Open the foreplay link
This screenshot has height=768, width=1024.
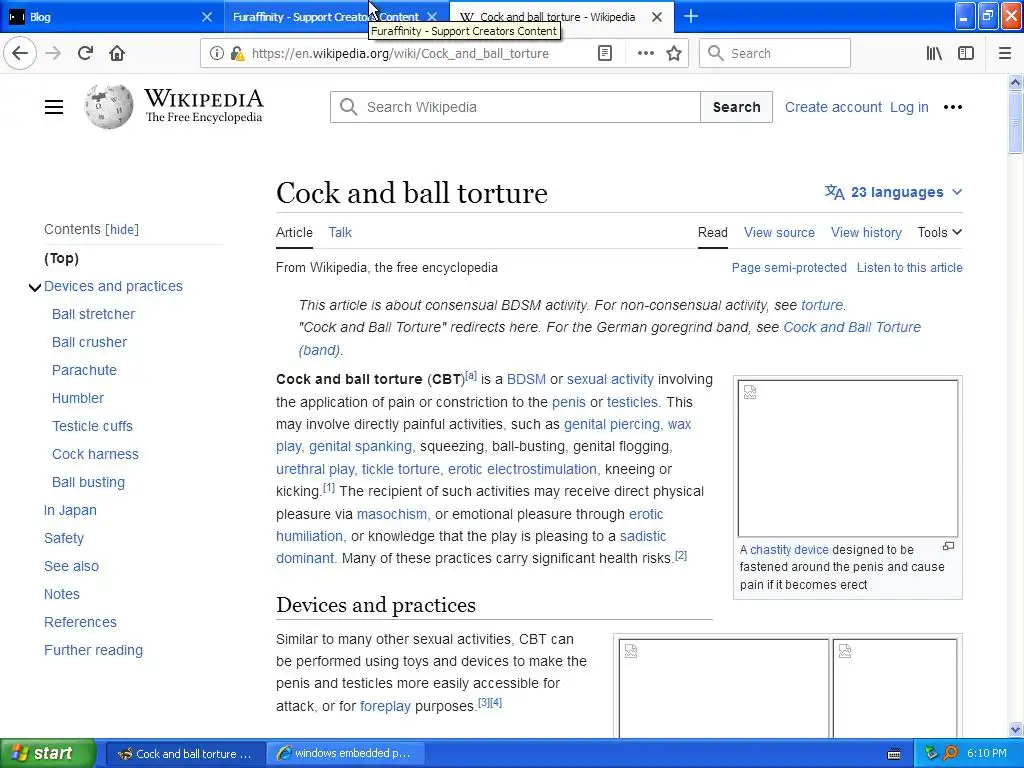(385, 706)
